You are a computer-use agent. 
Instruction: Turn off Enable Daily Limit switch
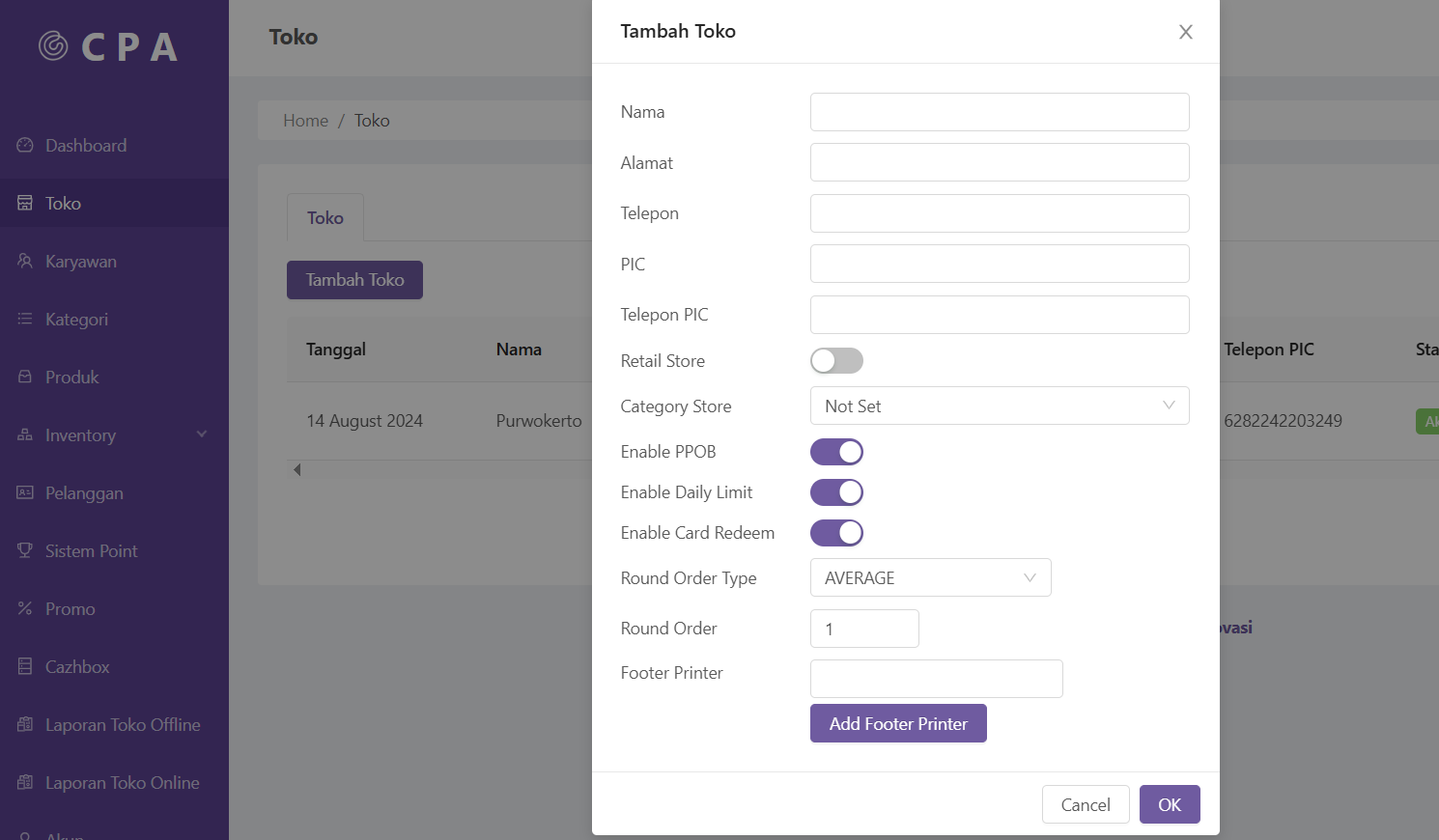pyautogui.click(x=836, y=492)
